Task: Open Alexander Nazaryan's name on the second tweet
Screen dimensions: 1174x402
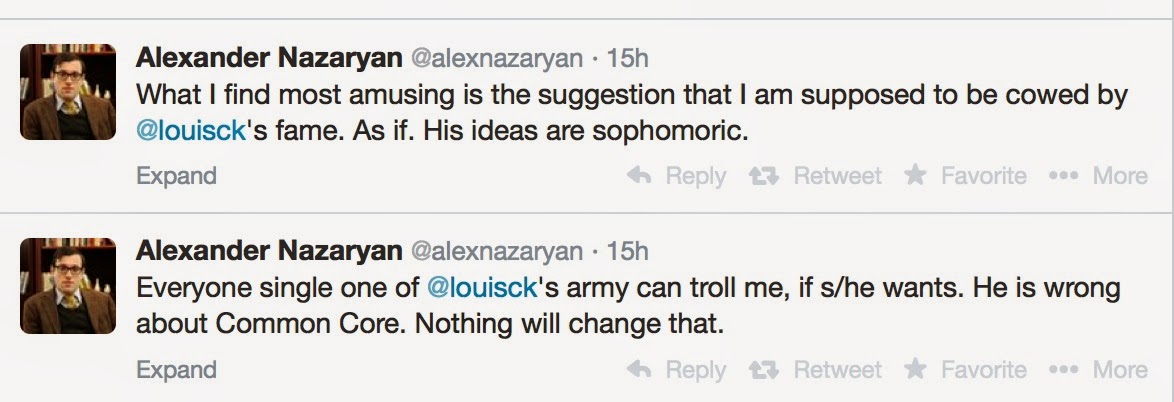Action: tap(268, 250)
